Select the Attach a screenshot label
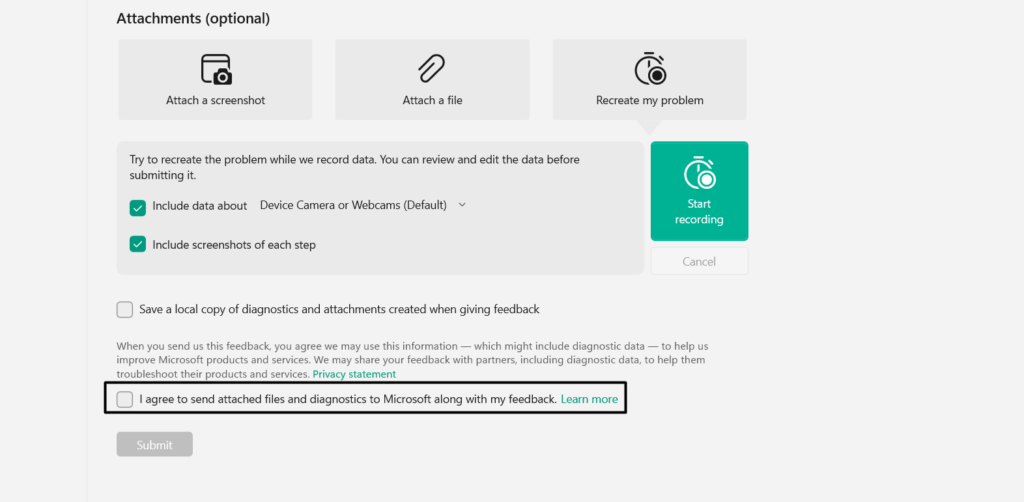The image size is (1024, 502). [216, 100]
